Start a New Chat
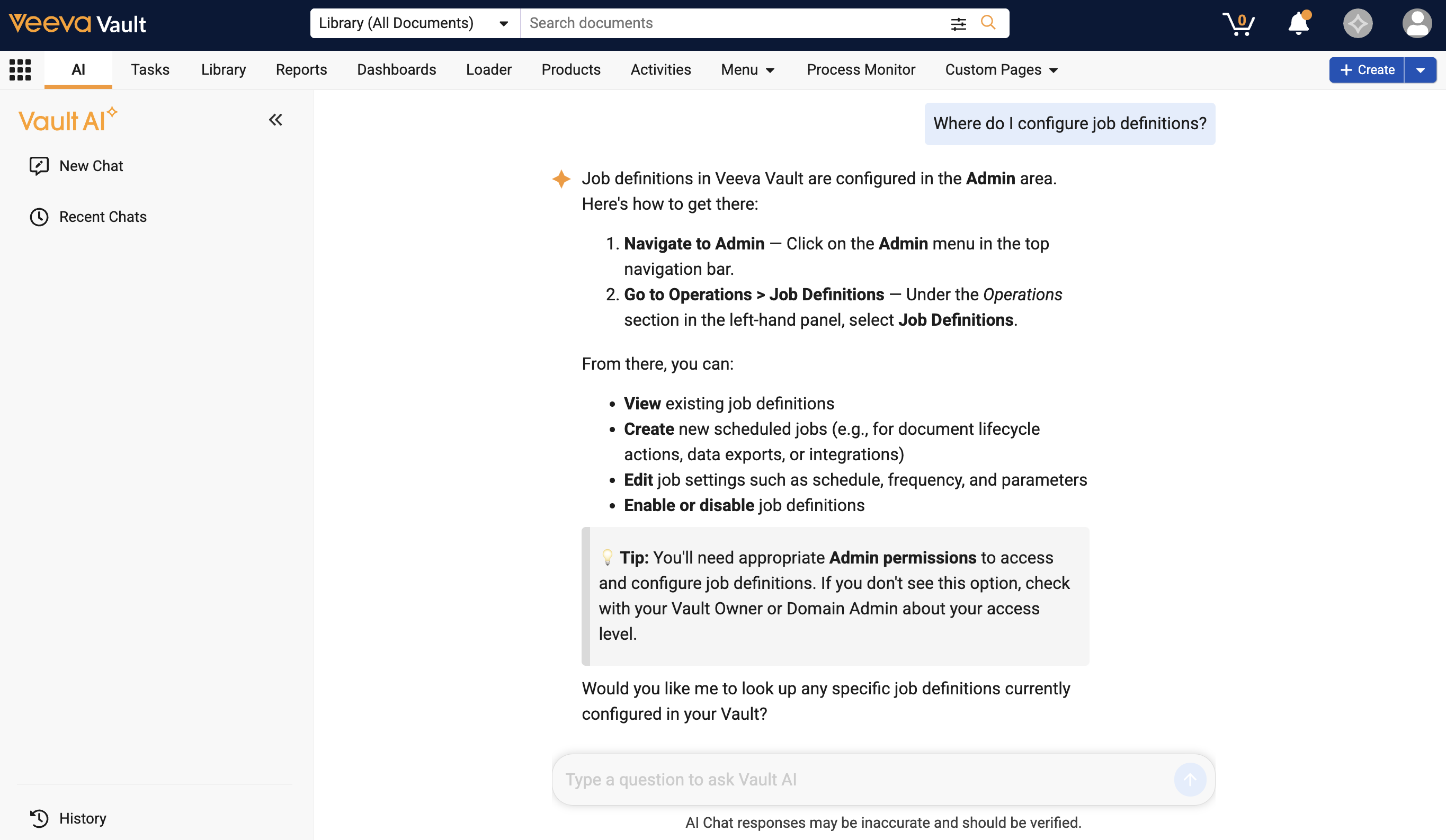Viewport: 1446px width, 840px height. click(91, 166)
